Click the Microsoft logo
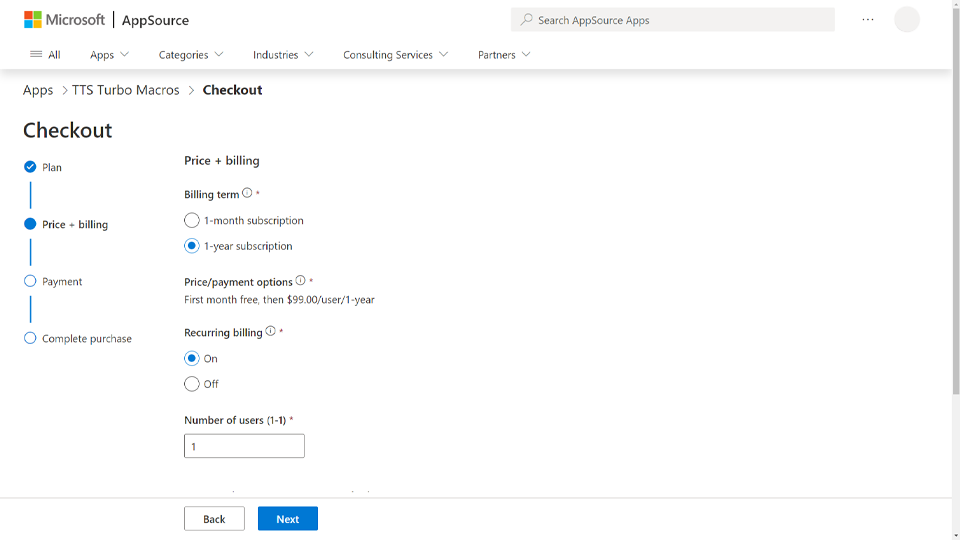The width and height of the screenshot is (960, 540). [64, 20]
